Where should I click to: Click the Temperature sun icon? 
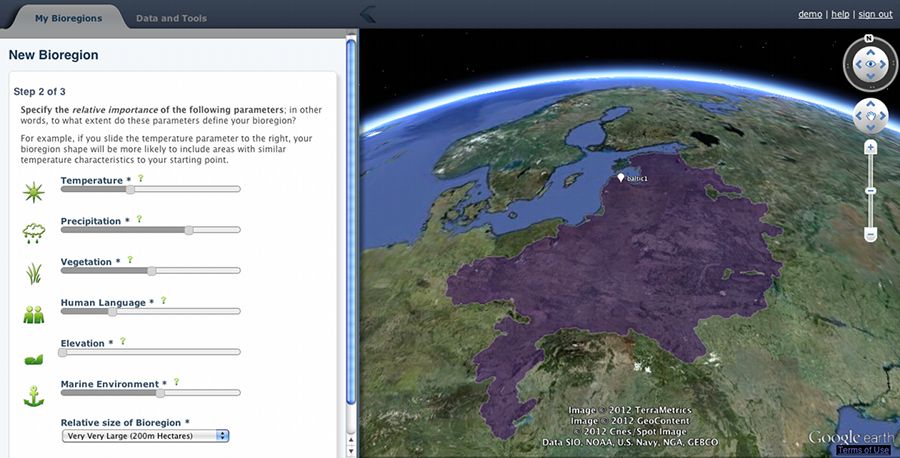[x=33, y=192]
